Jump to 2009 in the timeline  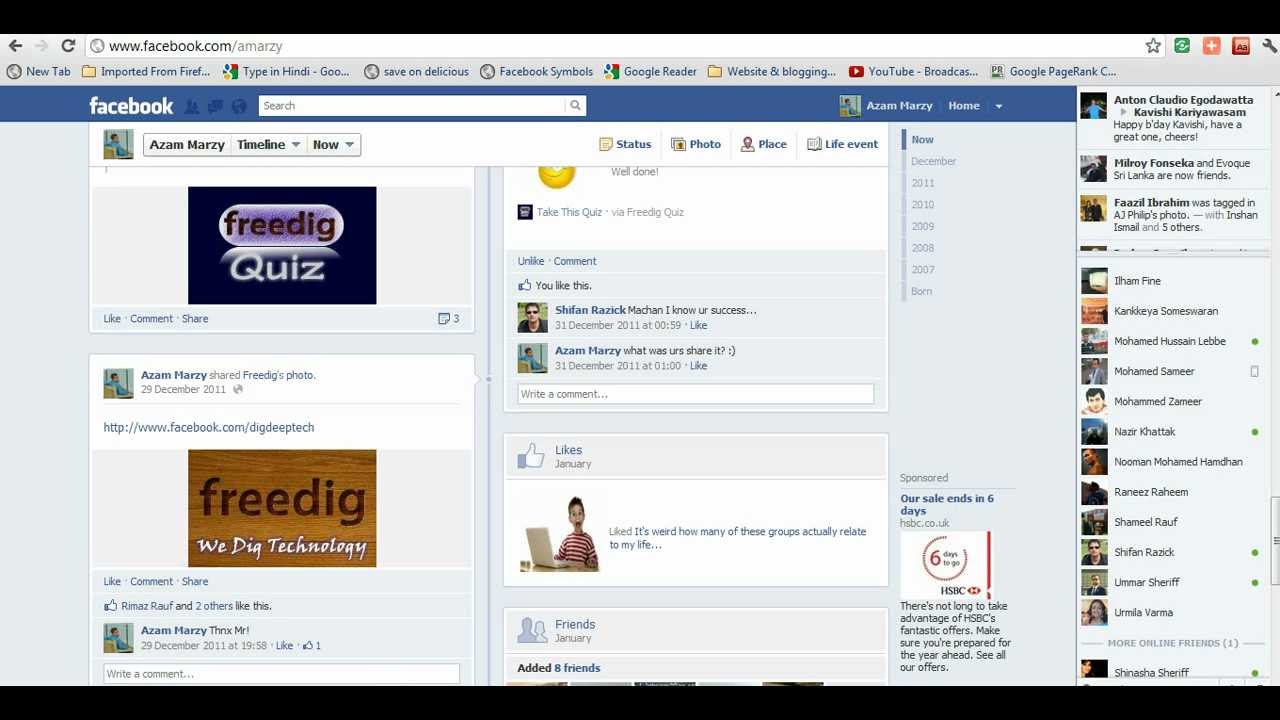(923, 227)
